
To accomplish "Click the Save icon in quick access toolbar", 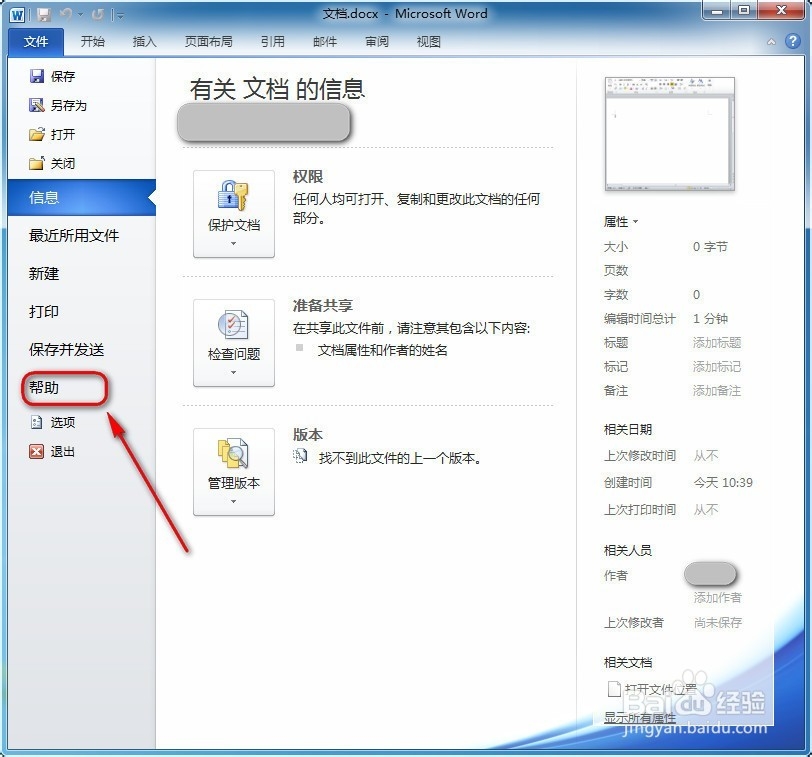I will pos(44,15).
